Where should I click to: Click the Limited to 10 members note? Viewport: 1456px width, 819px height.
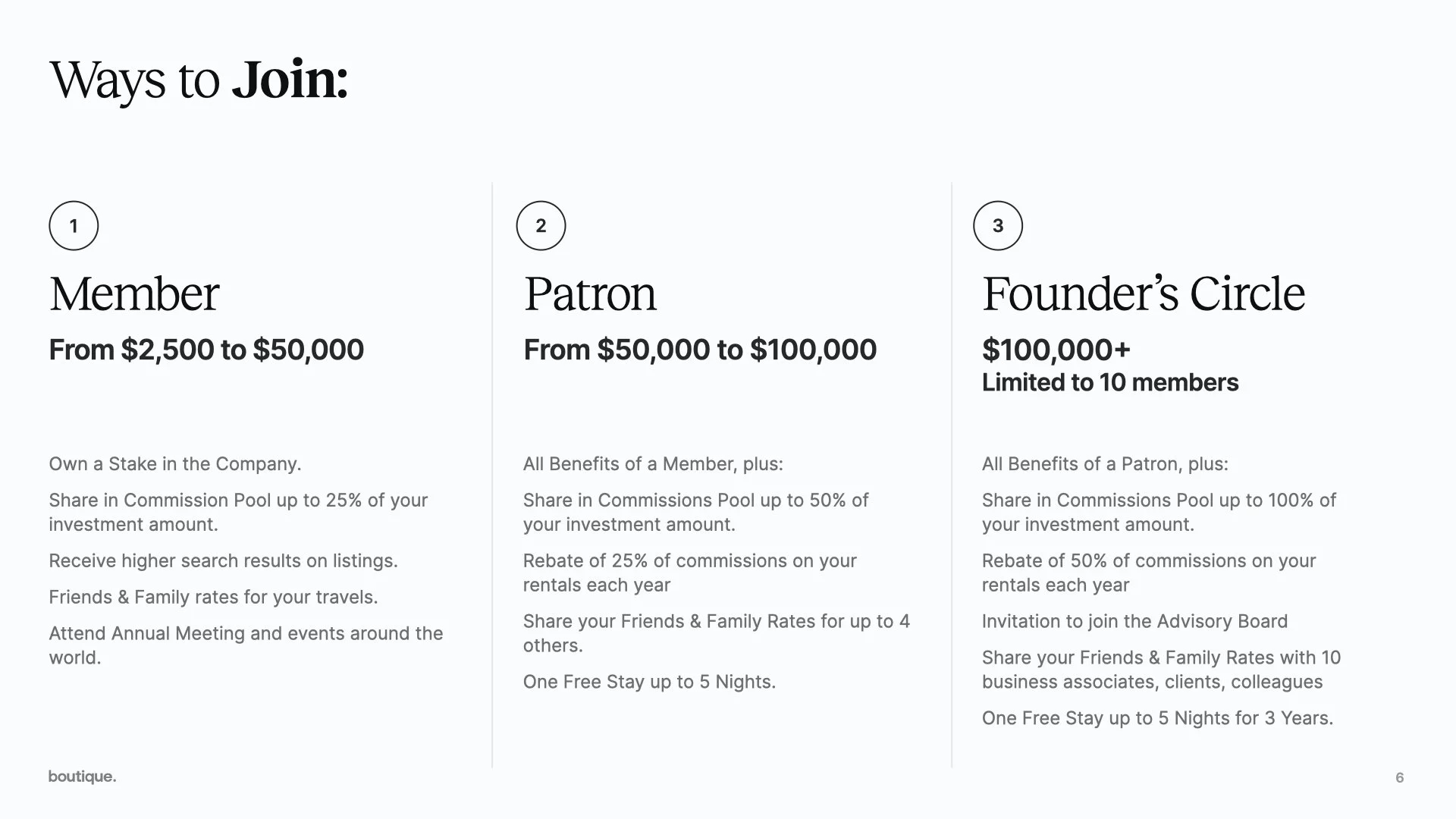click(x=1109, y=382)
